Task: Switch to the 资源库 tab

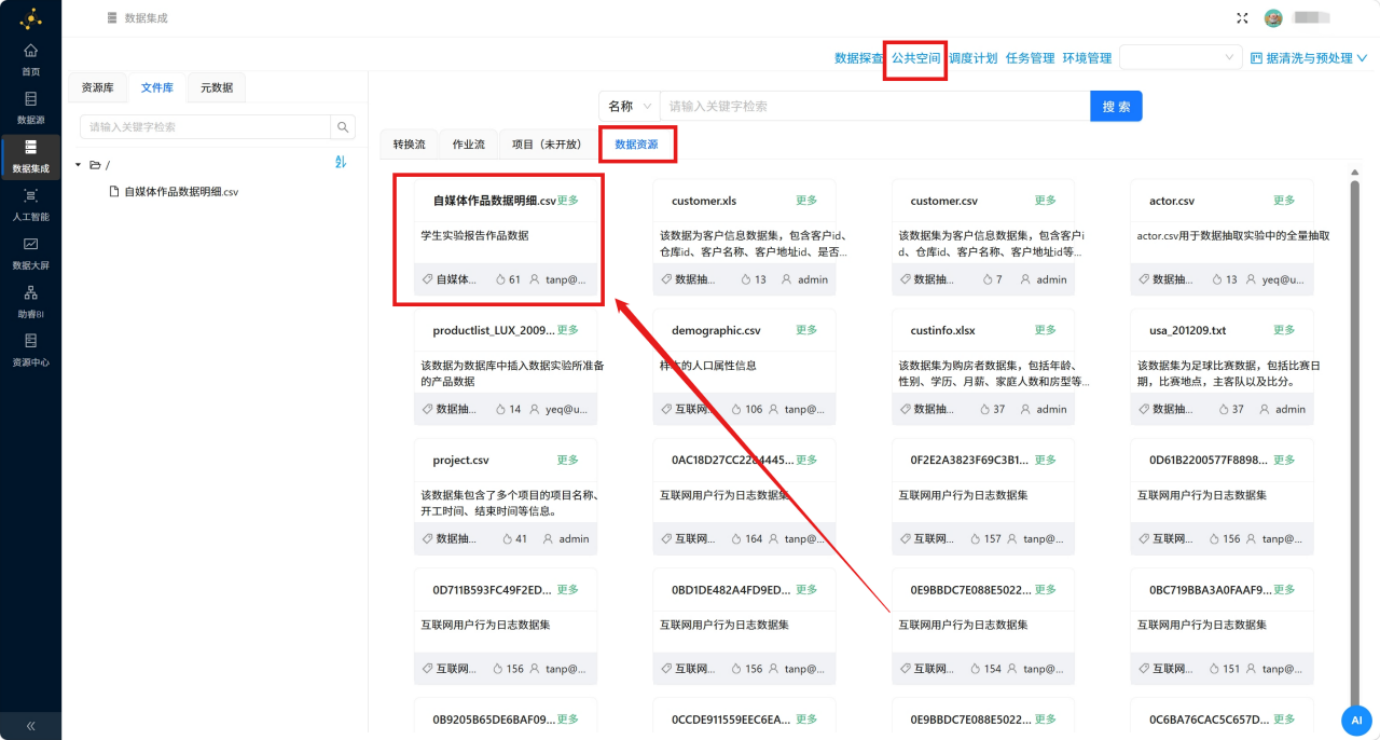Action: pos(97,88)
